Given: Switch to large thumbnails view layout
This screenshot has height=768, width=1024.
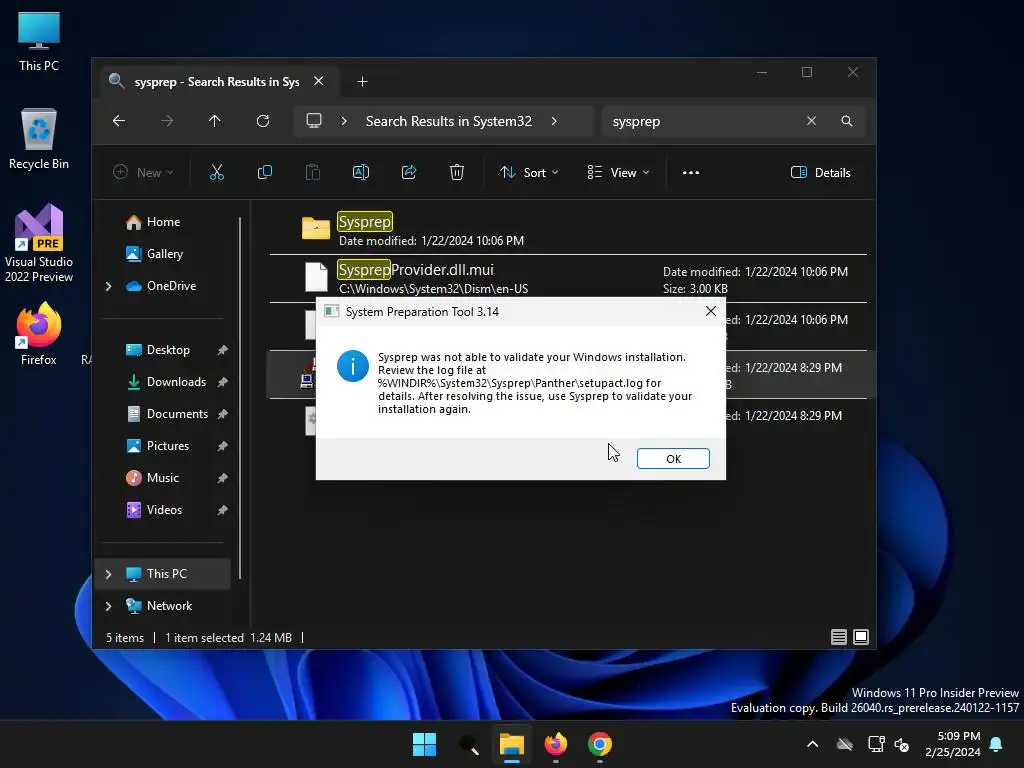Looking at the screenshot, I should [x=861, y=637].
